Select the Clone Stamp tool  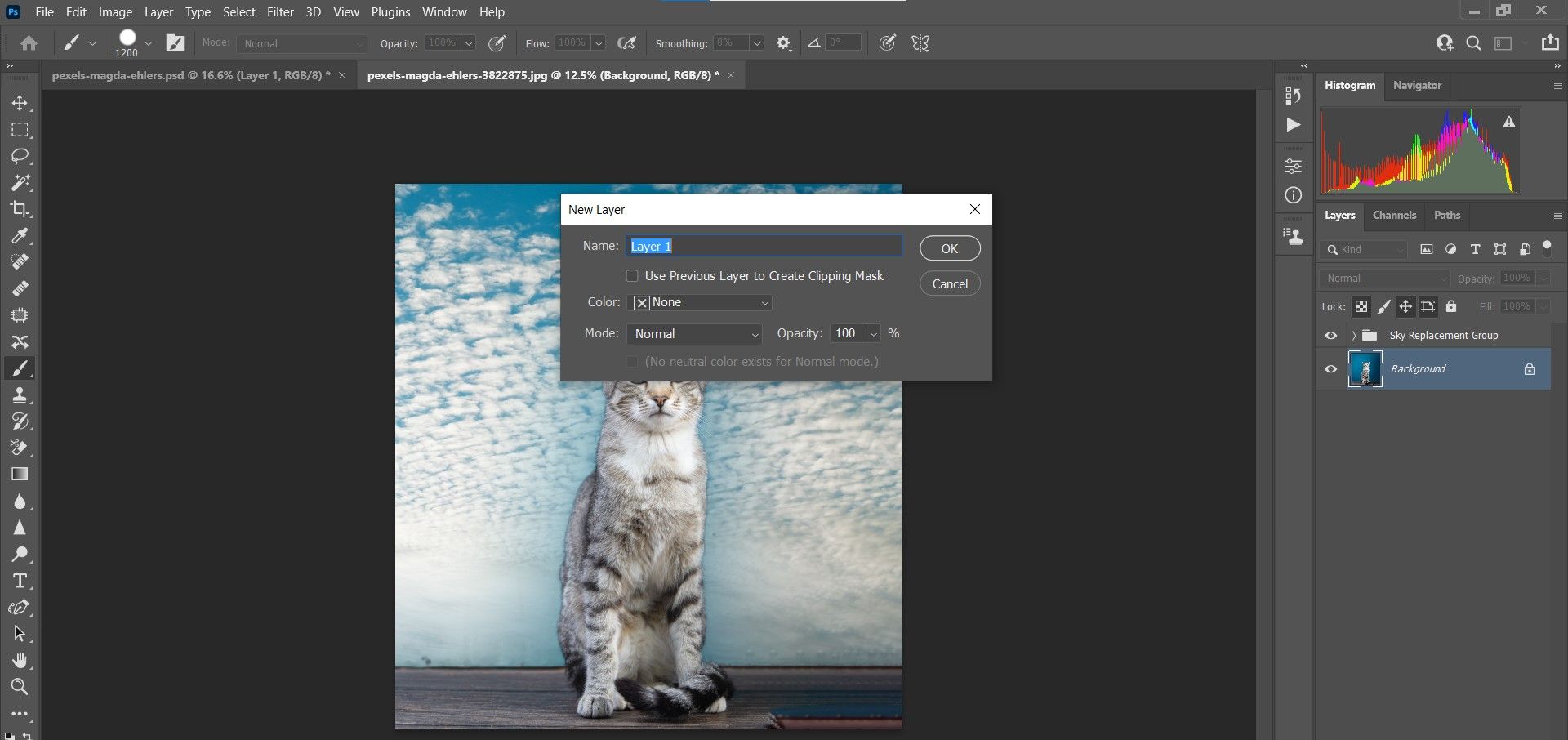pos(20,395)
